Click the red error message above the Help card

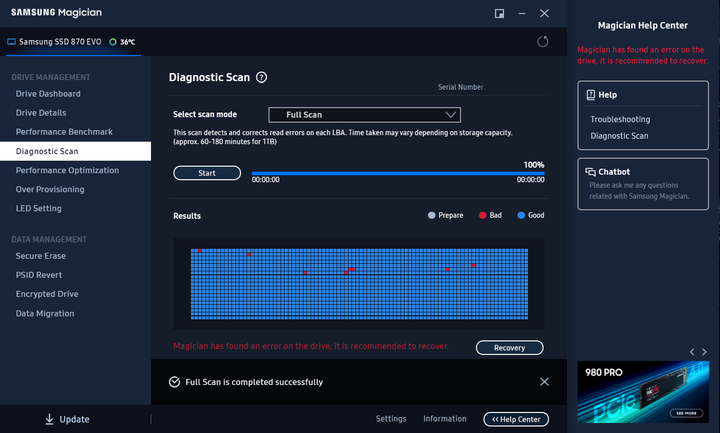click(x=642, y=55)
